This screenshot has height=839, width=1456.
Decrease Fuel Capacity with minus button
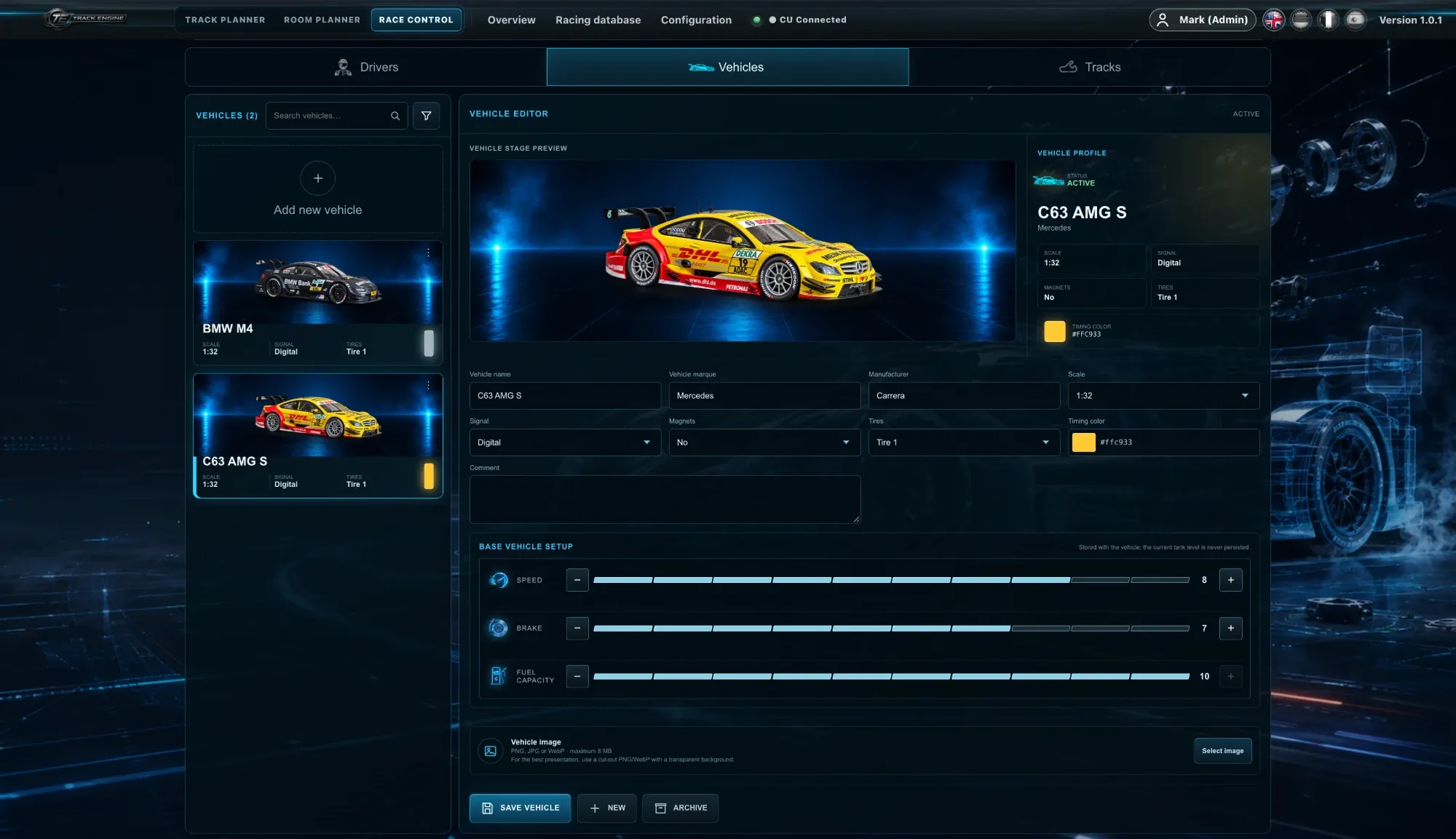click(577, 676)
